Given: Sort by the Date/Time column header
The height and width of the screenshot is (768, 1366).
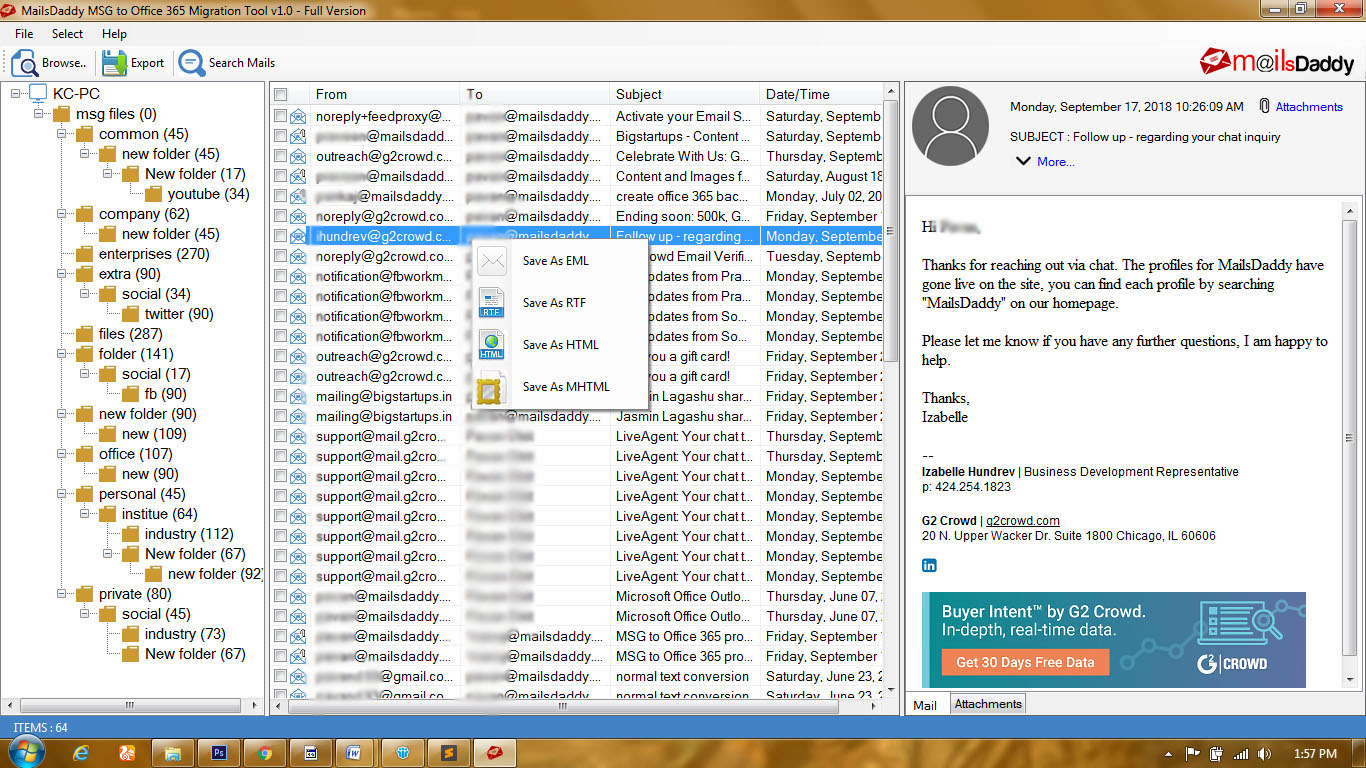Looking at the screenshot, I should pos(821,94).
